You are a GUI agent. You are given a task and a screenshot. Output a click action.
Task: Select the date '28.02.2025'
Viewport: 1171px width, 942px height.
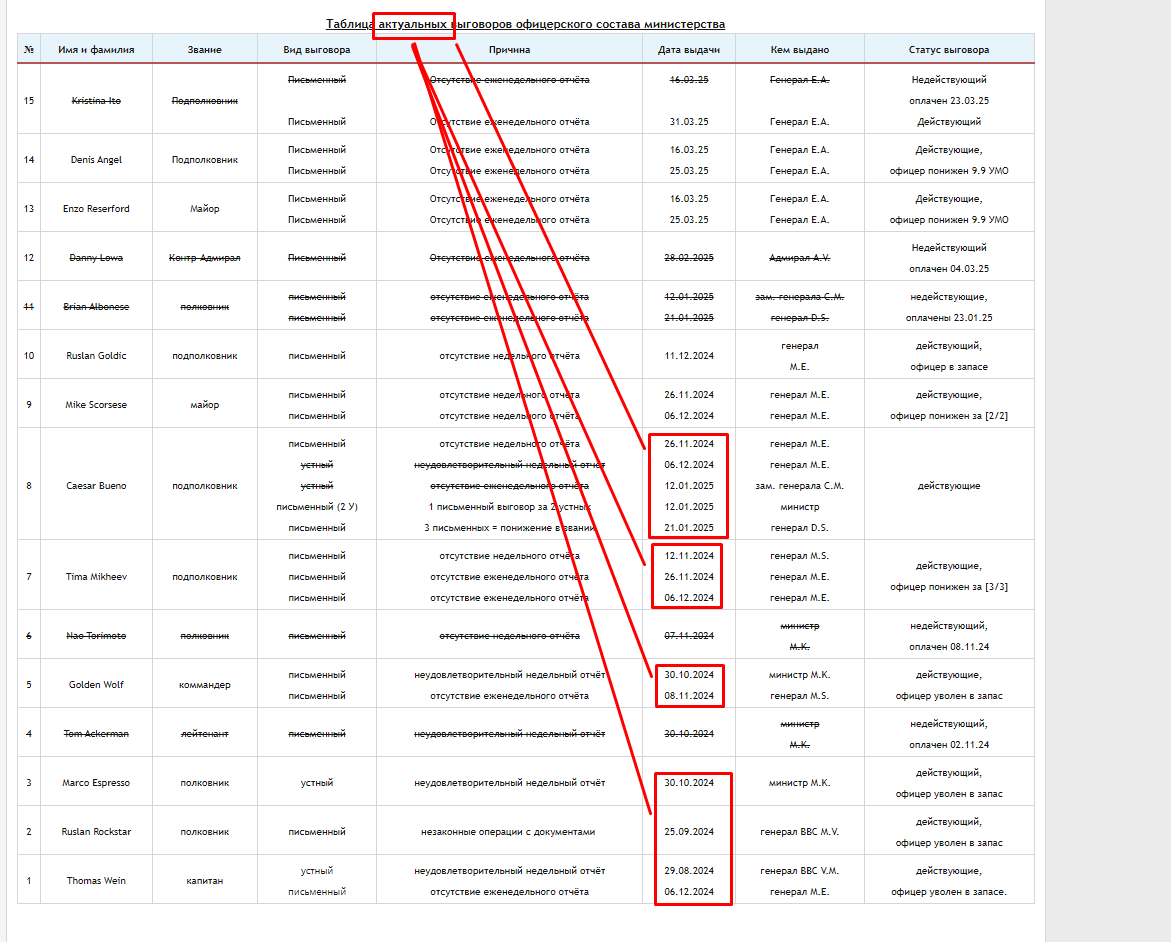[x=689, y=258]
